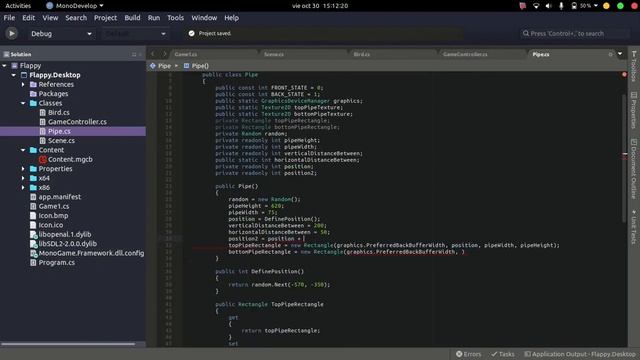Open the Document Outline side panel
640x360 pixels.
point(633,169)
